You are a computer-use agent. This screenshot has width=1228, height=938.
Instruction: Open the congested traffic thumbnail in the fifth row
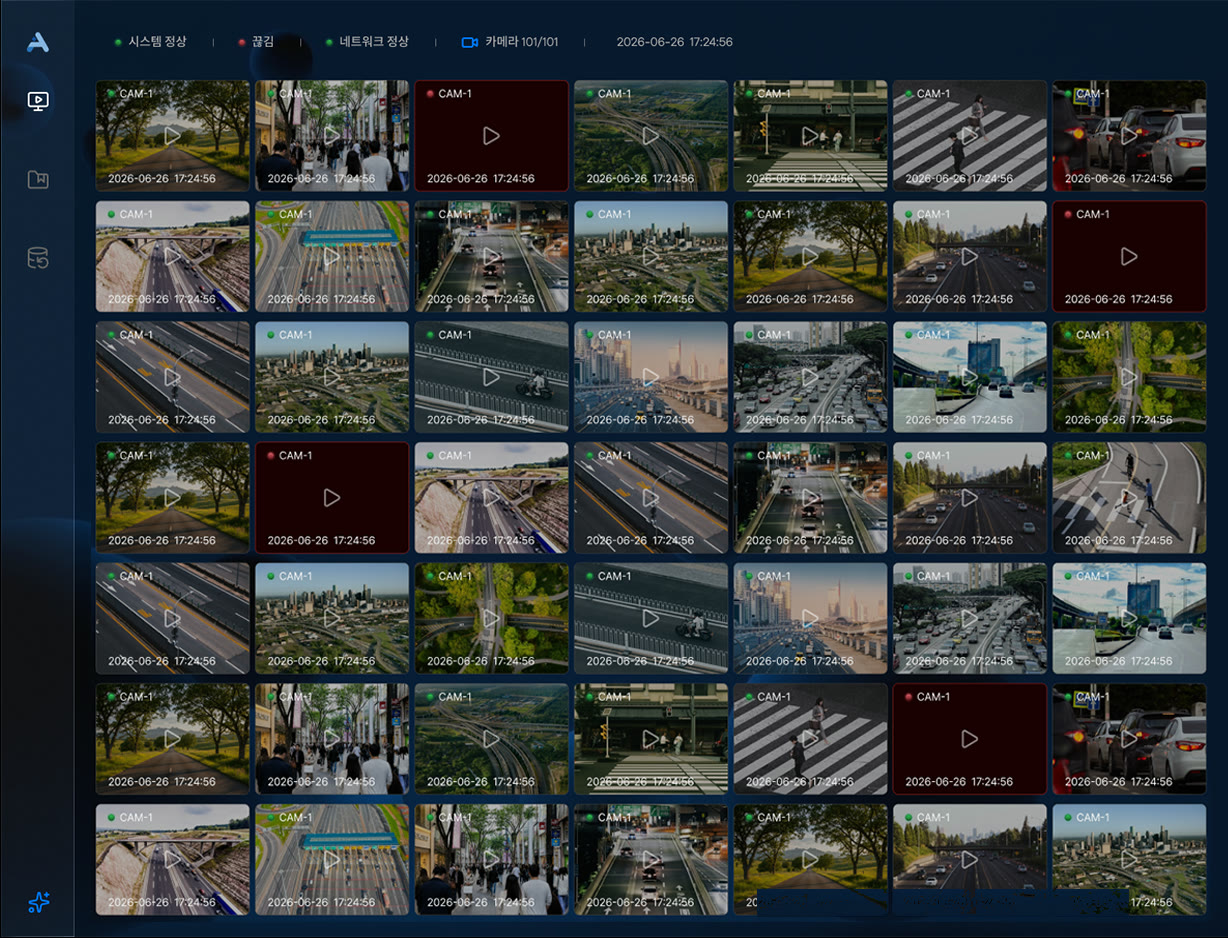coord(969,618)
